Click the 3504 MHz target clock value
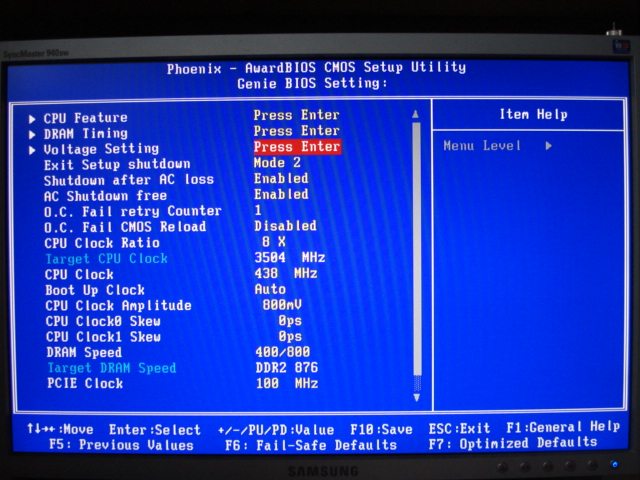Viewport: 640px width, 480px height. (290, 258)
